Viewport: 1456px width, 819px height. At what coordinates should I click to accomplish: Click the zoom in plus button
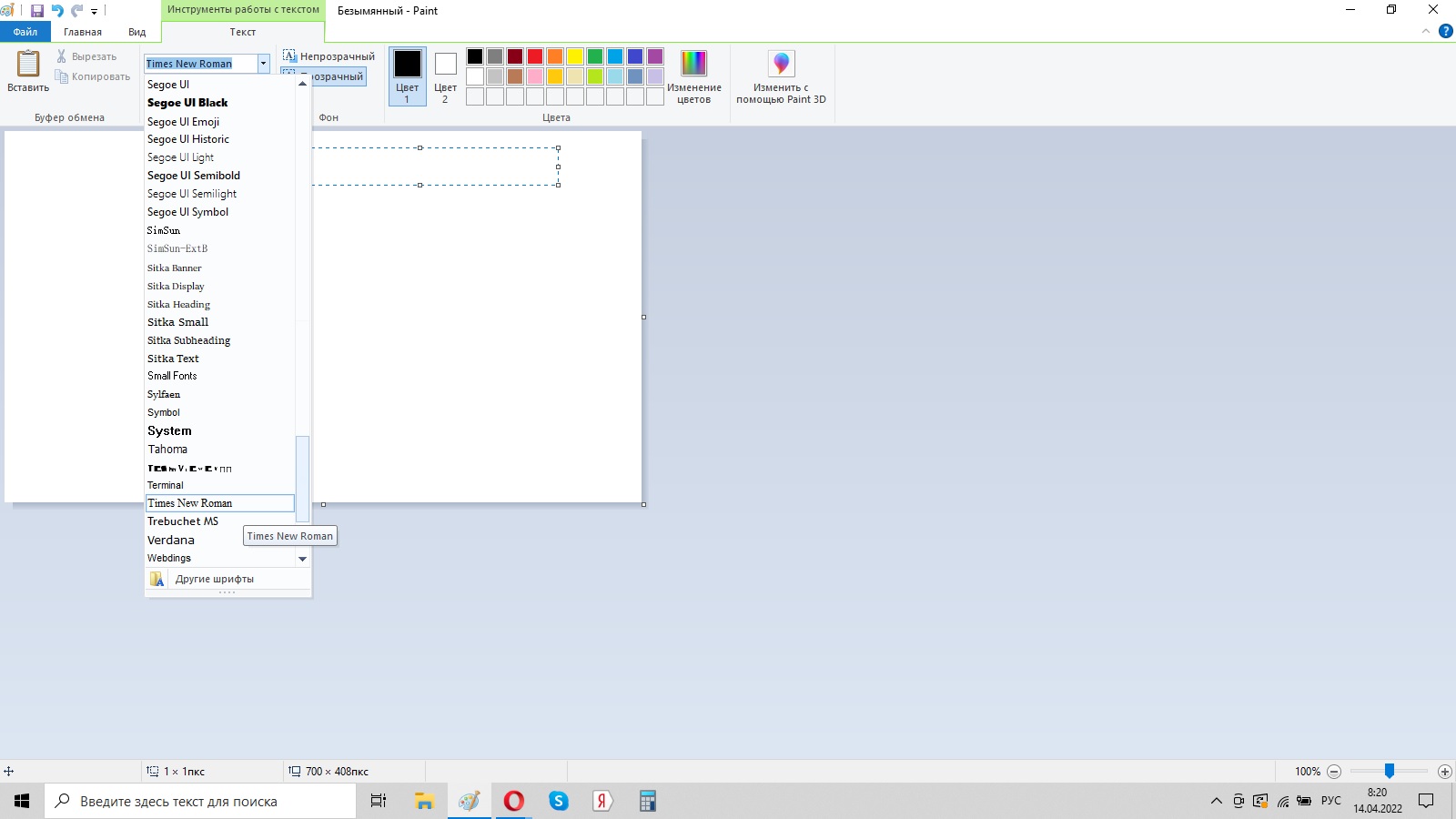1444,772
